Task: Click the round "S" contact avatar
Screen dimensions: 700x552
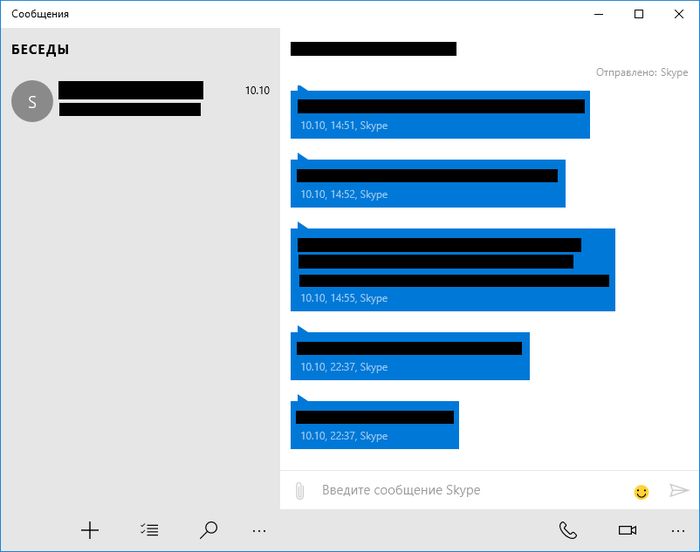Action: coord(32,101)
